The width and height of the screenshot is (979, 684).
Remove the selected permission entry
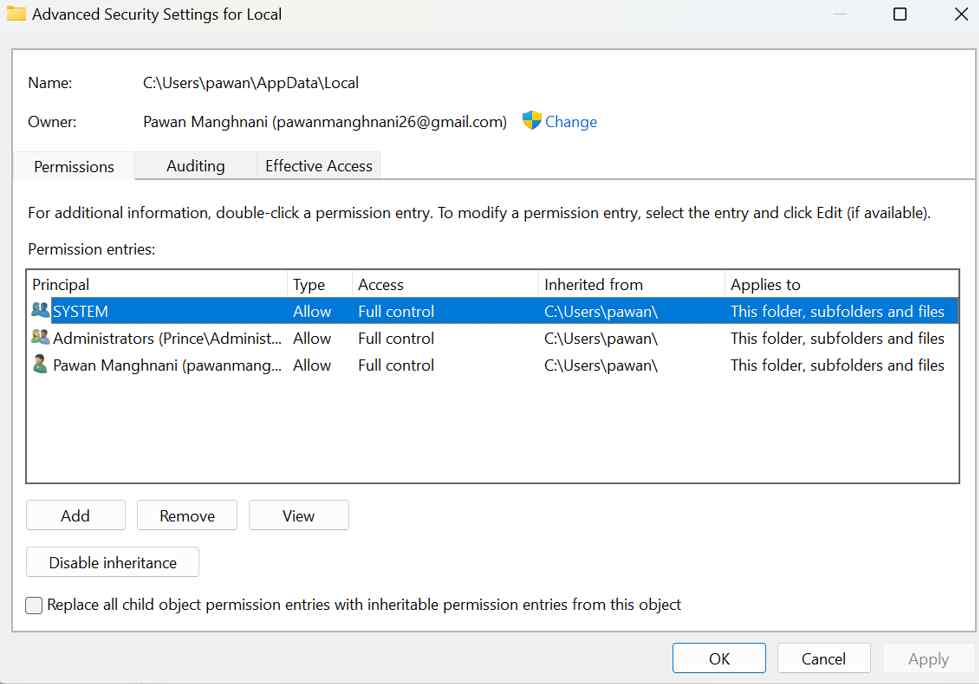point(187,516)
